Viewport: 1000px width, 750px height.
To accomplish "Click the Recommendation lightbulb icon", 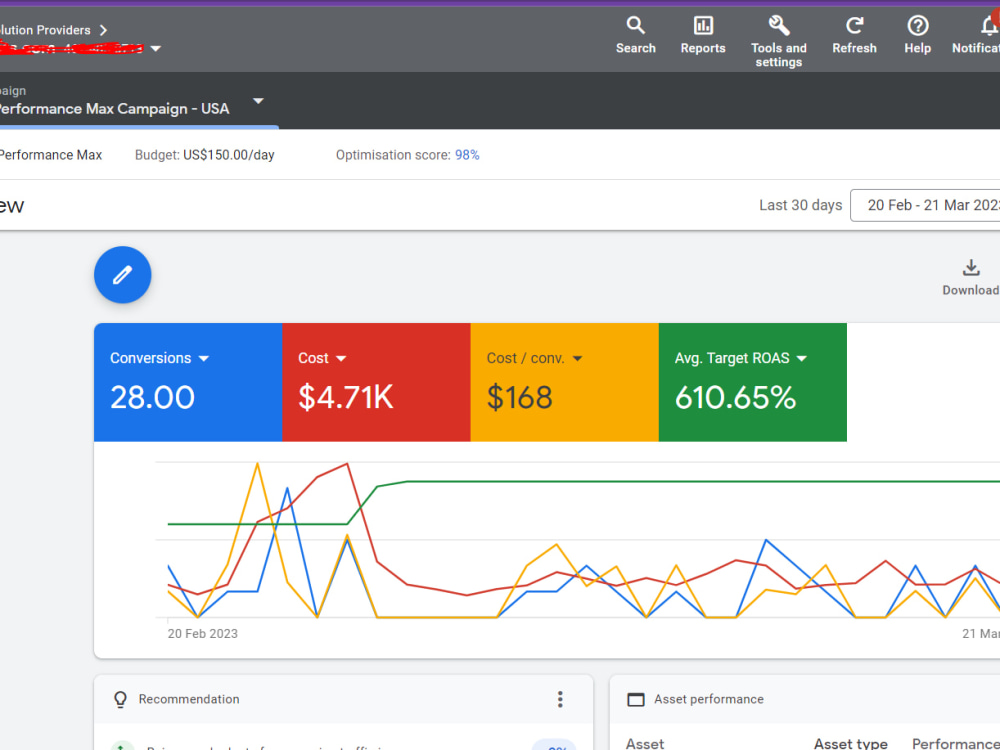I will coord(120,700).
